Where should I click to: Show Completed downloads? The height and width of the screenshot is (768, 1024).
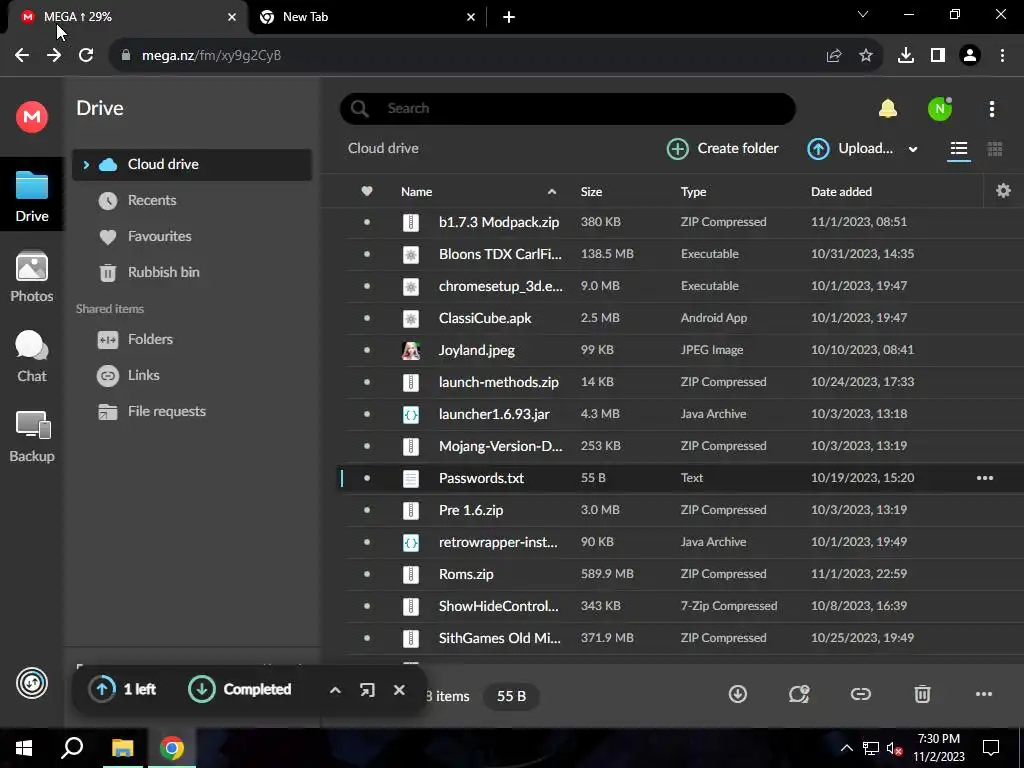[240, 689]
